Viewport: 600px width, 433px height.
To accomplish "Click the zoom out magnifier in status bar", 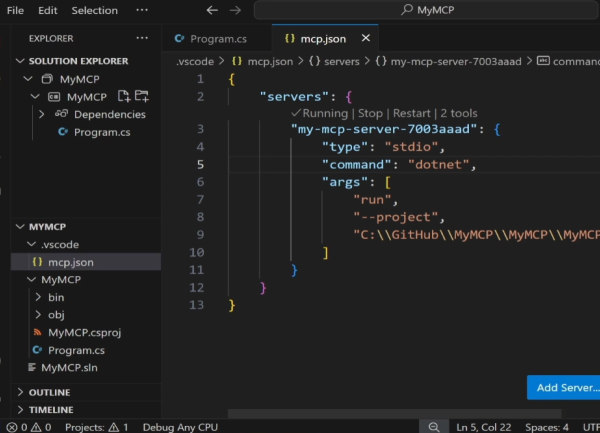I will [x=434, y=427].
